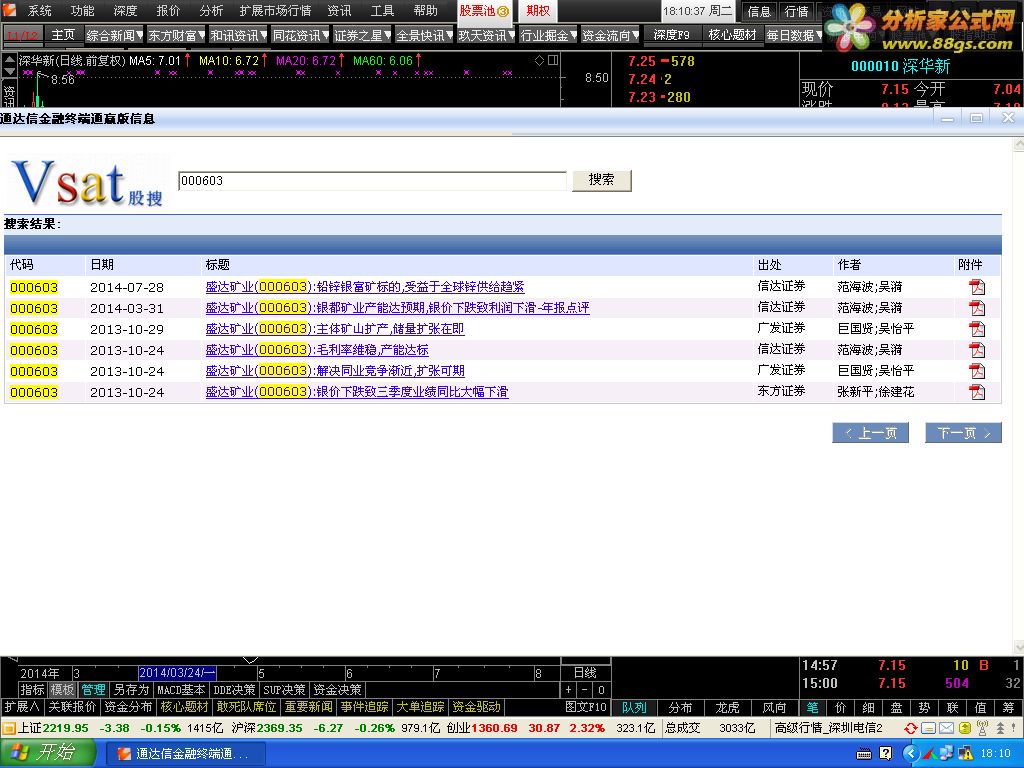Click the message card icon in status bar
The width and height of the screenshot is (1024, 768).
[928, 728]
